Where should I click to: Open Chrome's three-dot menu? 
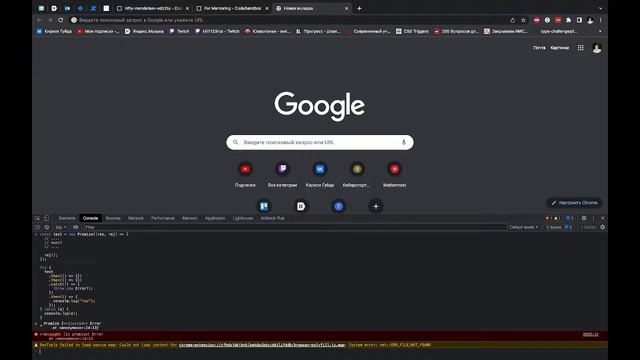pyautogui.click(x=600, y=20)
